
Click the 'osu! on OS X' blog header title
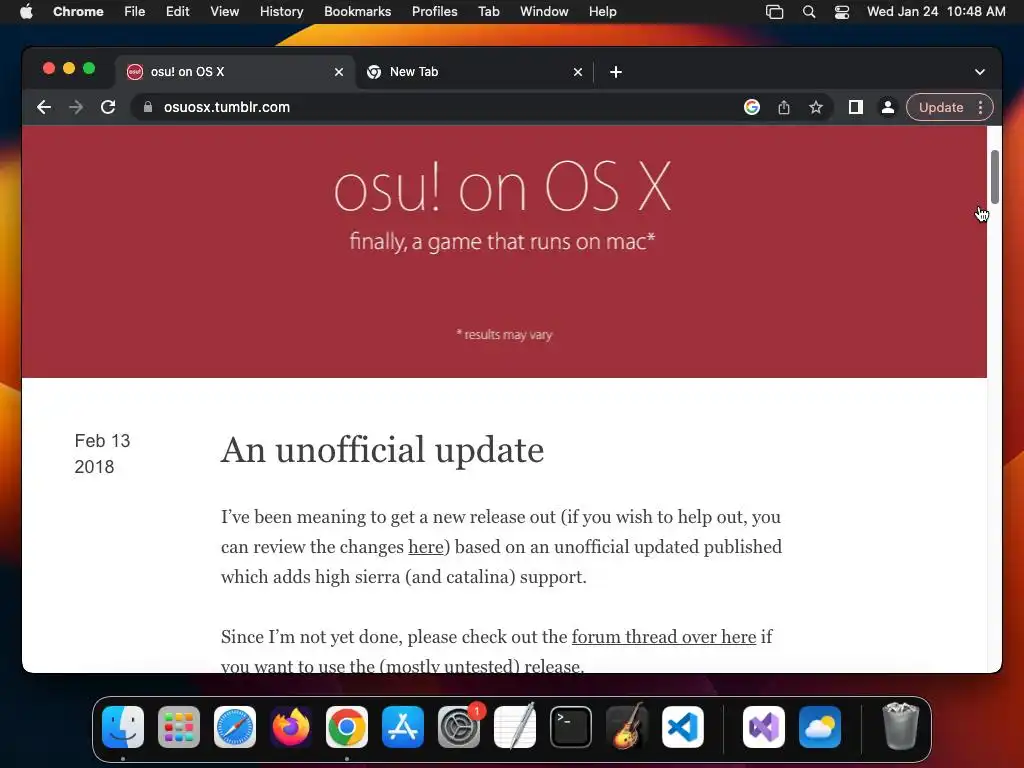[502, 187]
